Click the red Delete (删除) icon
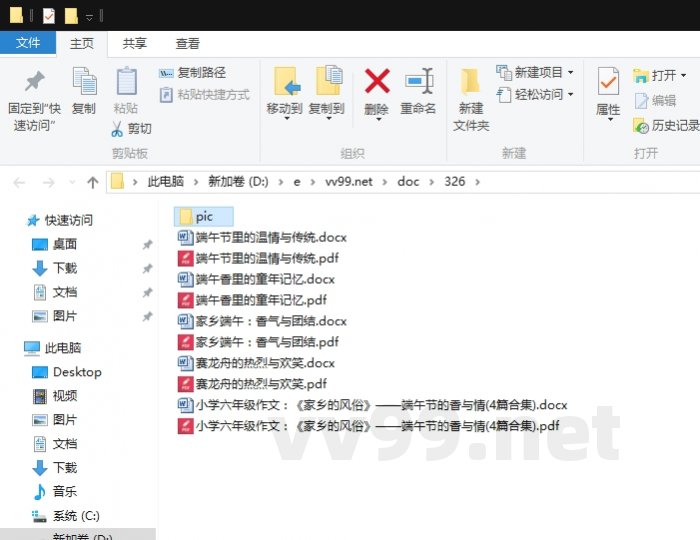Image resolution: width=700 pixels, height=540 pixels. point(377,81)
